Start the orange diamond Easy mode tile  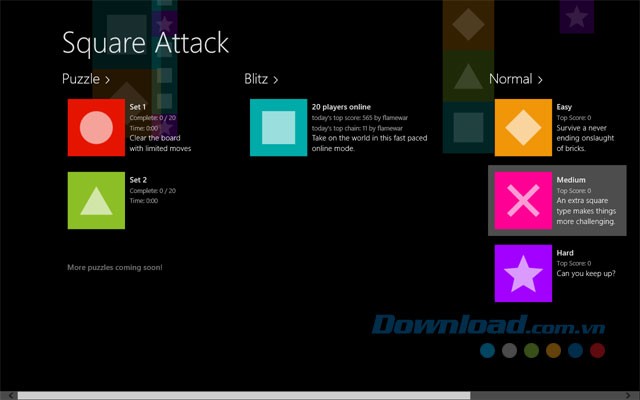coord(523,127)
